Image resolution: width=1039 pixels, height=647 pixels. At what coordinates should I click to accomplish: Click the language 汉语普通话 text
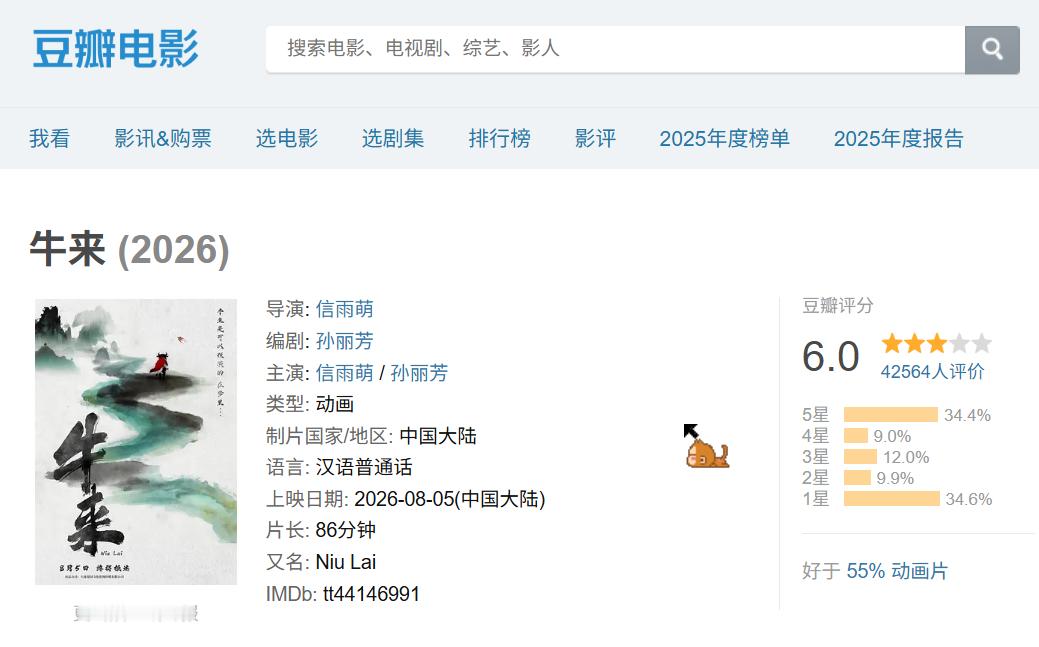[x=364, y=467]
